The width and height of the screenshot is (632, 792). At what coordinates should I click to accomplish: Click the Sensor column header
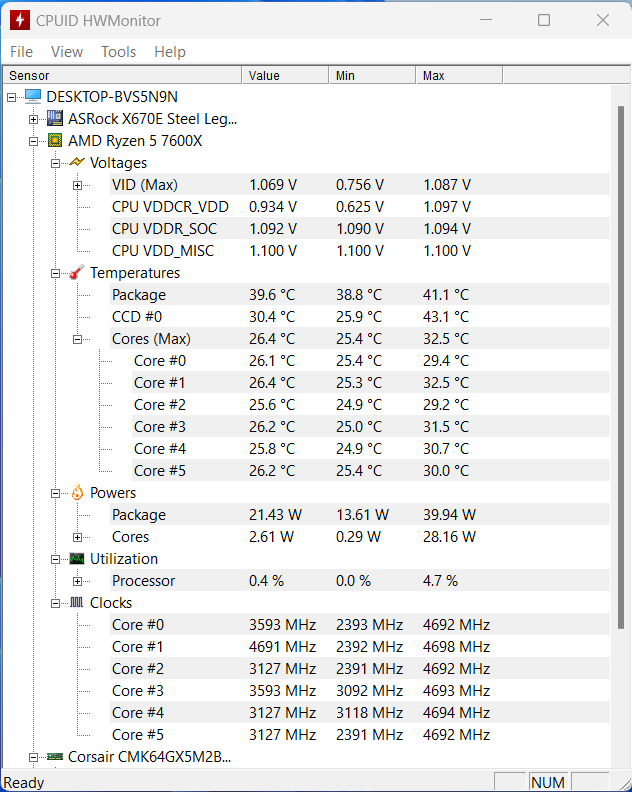tap(122, 75)
